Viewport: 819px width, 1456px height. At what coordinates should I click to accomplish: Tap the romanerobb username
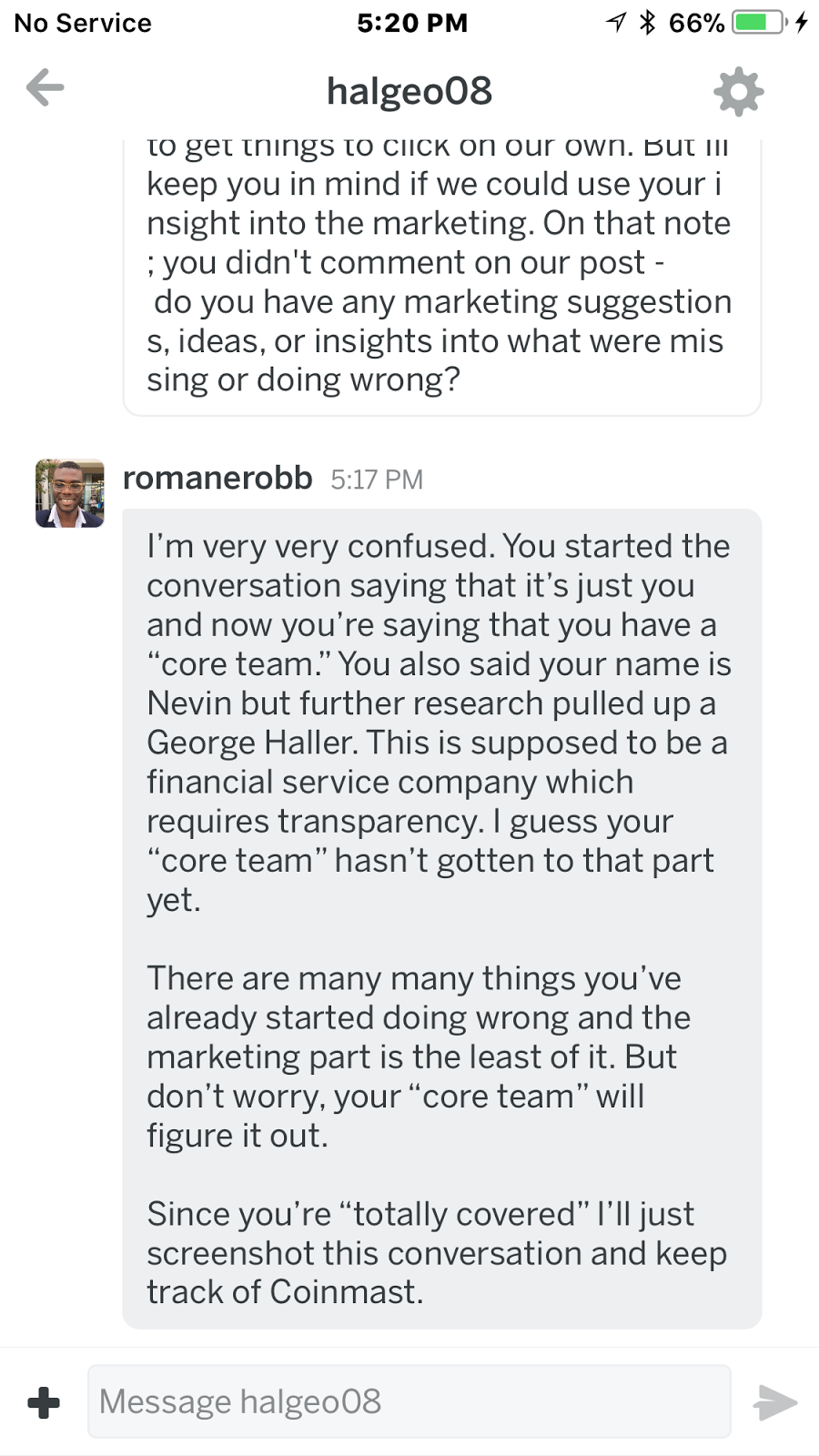click(x=217, y=478)
